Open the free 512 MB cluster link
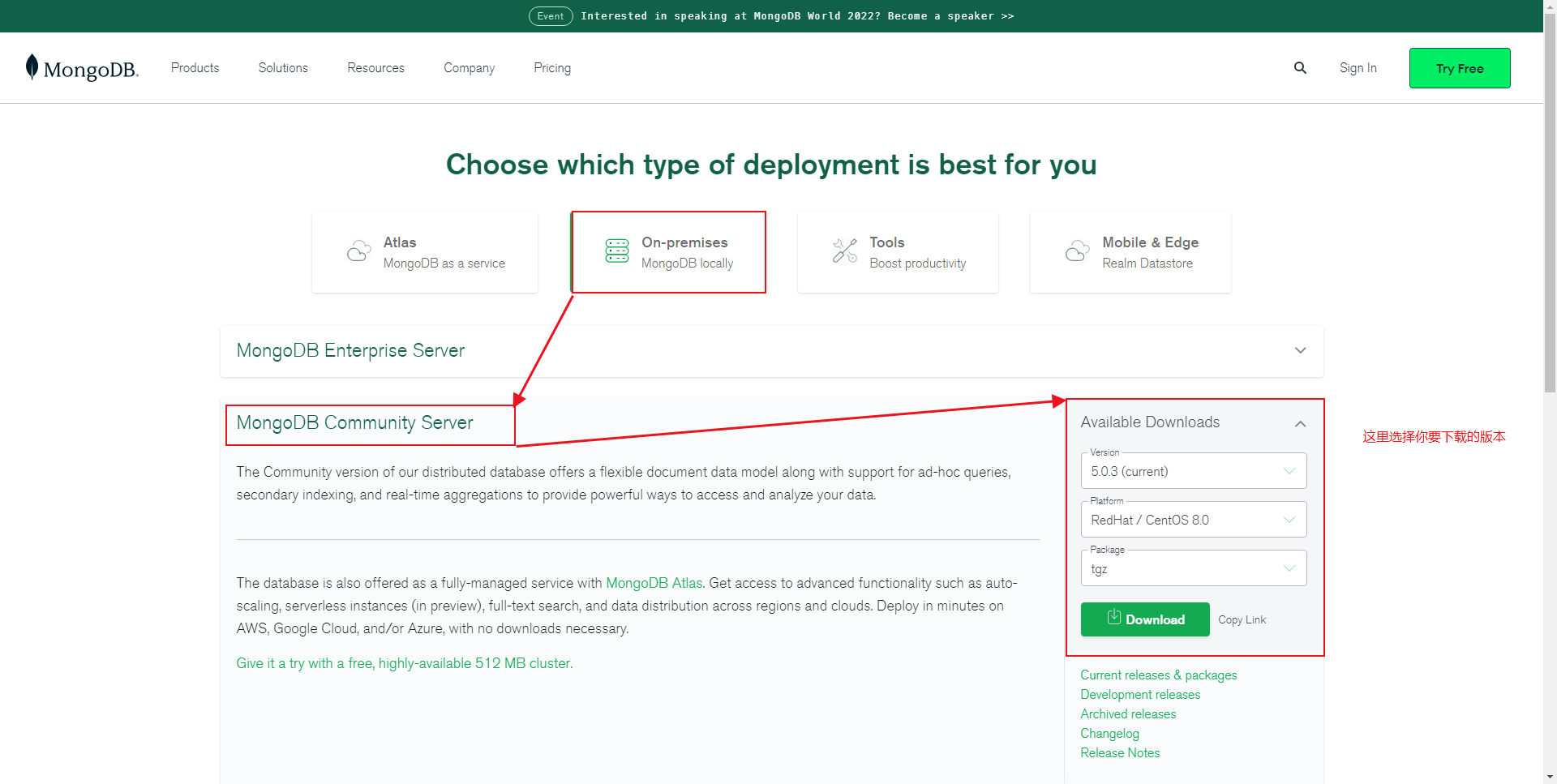The width and height of the screenshot is (1557, 784). coord(405,663)
